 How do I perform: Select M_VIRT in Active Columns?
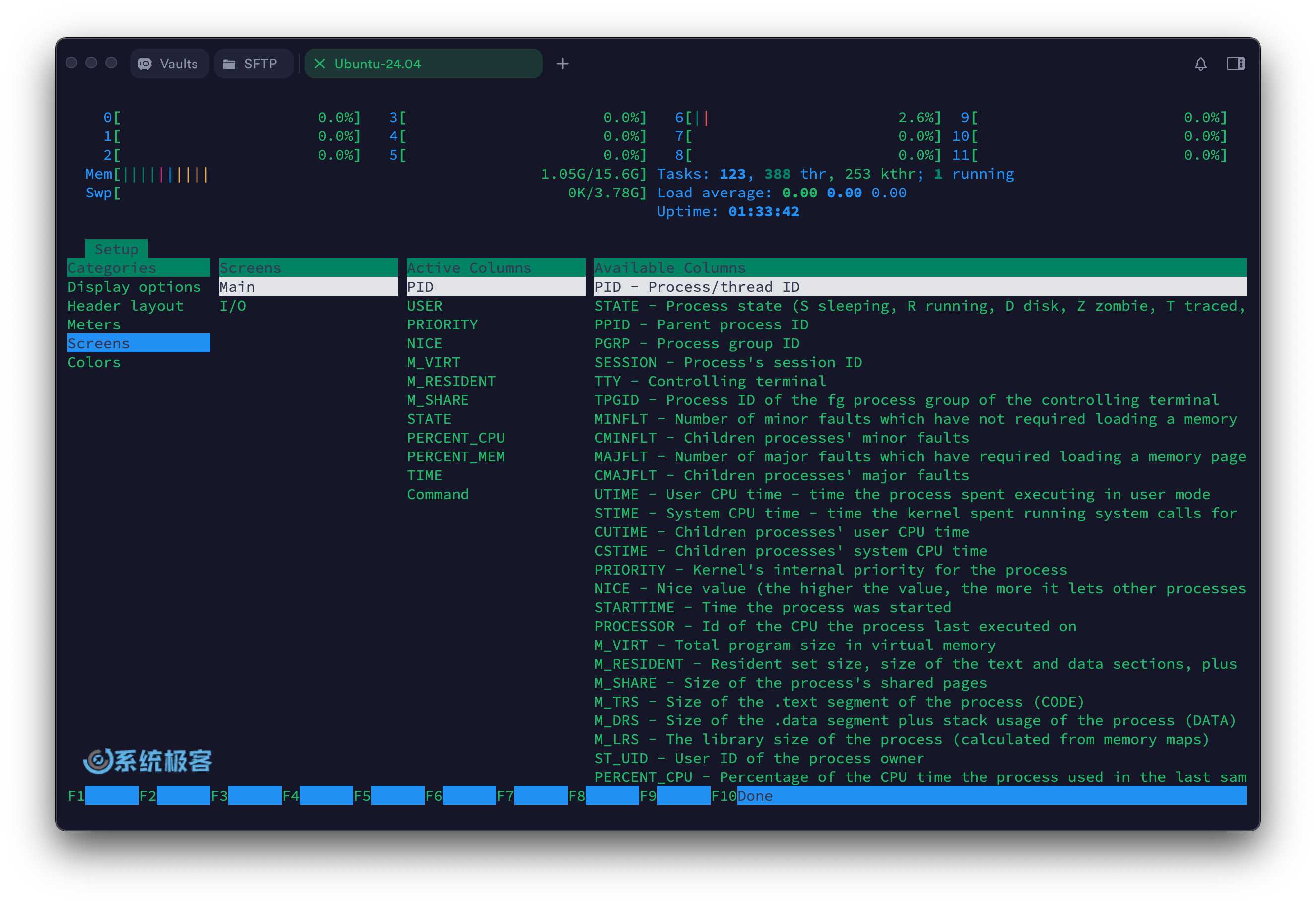[x=496, y=363]
